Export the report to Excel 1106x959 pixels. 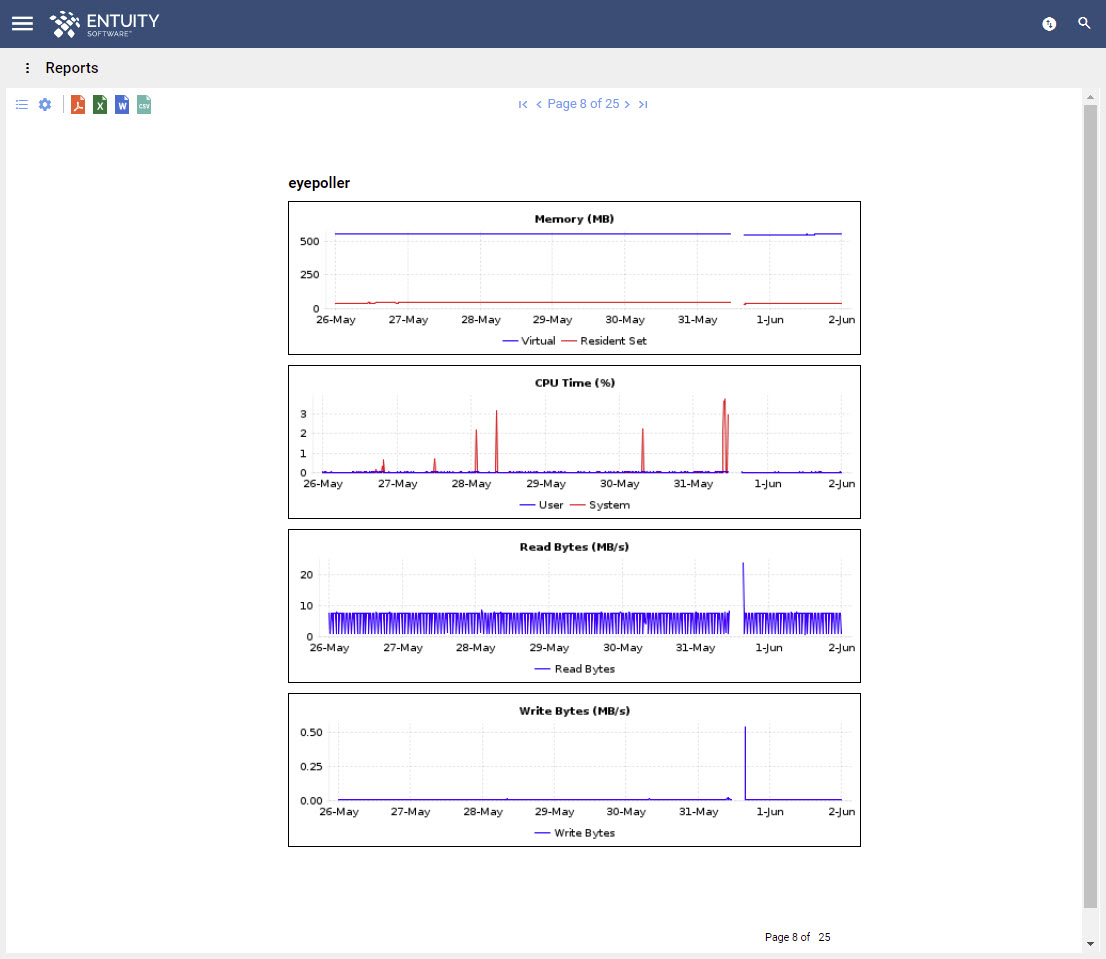coord(99,104)
